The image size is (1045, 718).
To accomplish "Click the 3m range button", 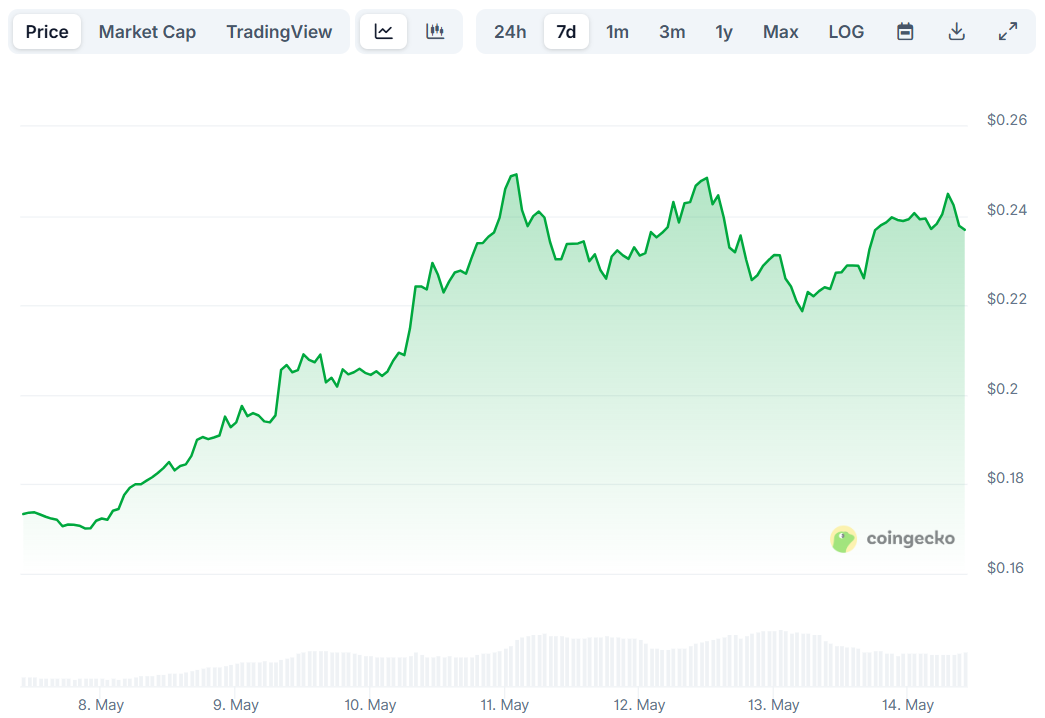I will click(x=672, y=31).
